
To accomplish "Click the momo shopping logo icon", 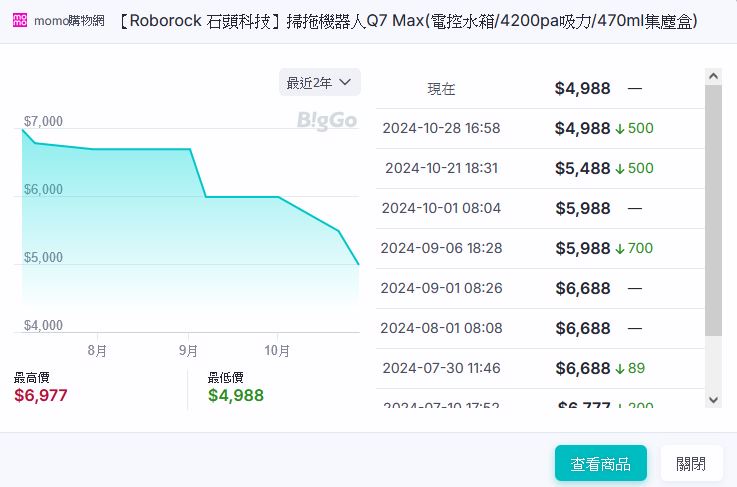I will 20,21.
